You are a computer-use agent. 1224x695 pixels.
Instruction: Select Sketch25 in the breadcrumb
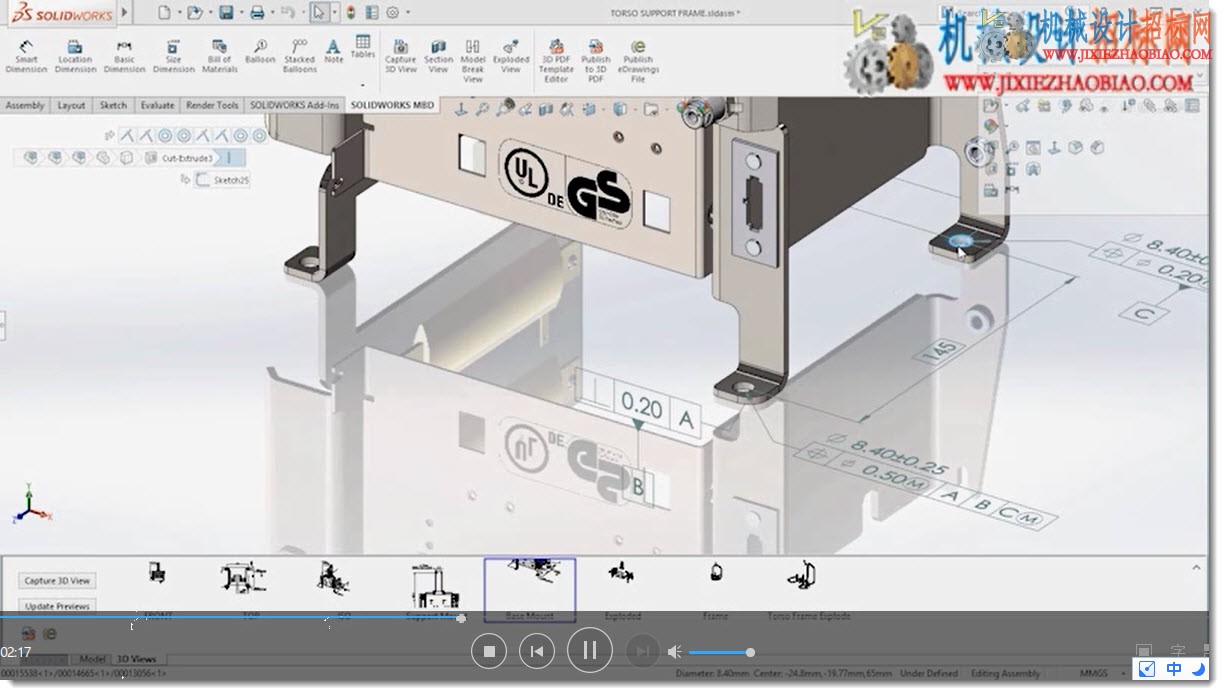222,180
